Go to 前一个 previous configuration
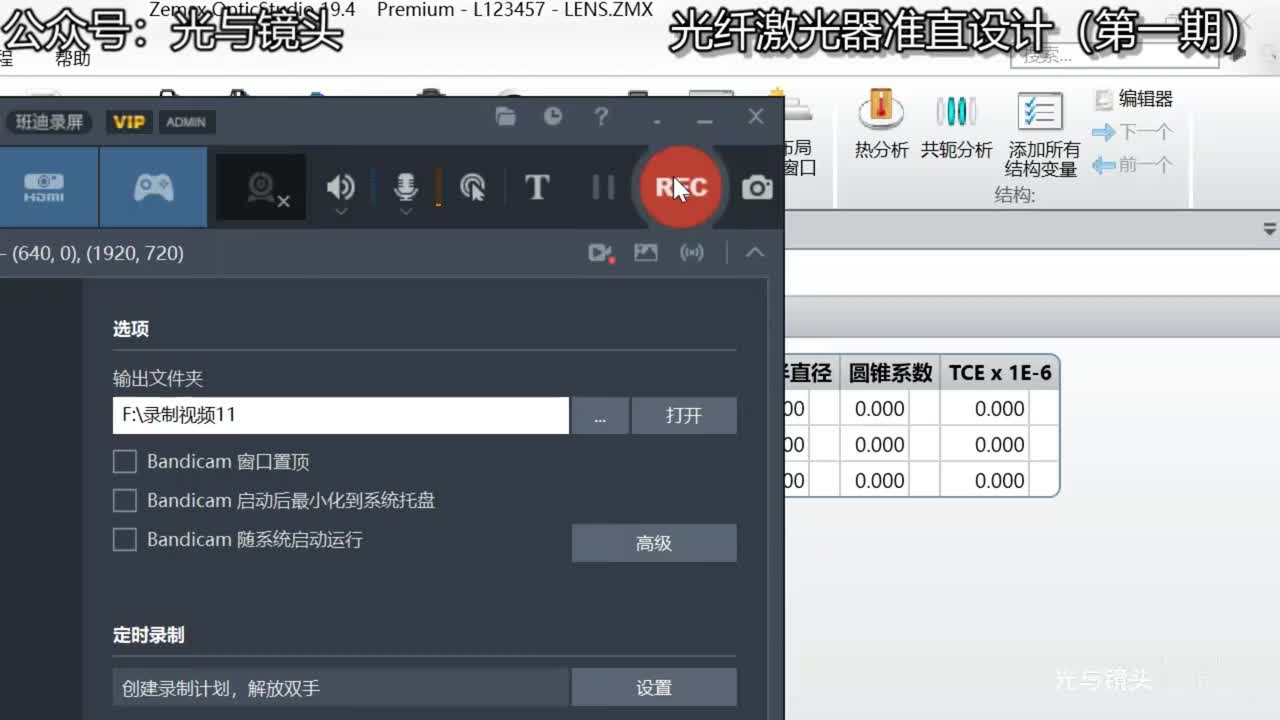Screen dimensions: 1280x720 [x=1132, y=165]
